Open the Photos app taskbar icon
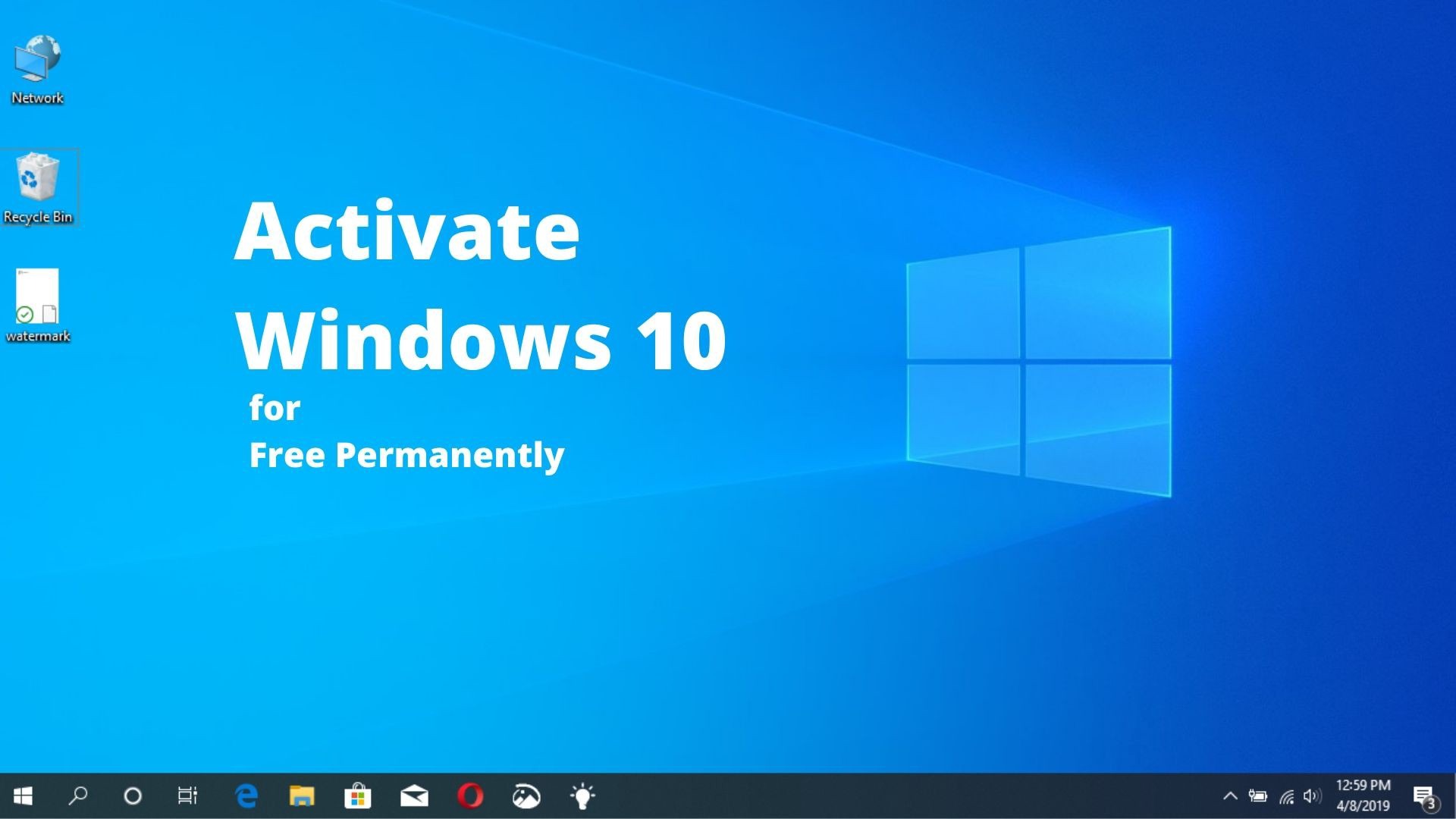This screenshot has height=819, width=1456. point(526,795)
